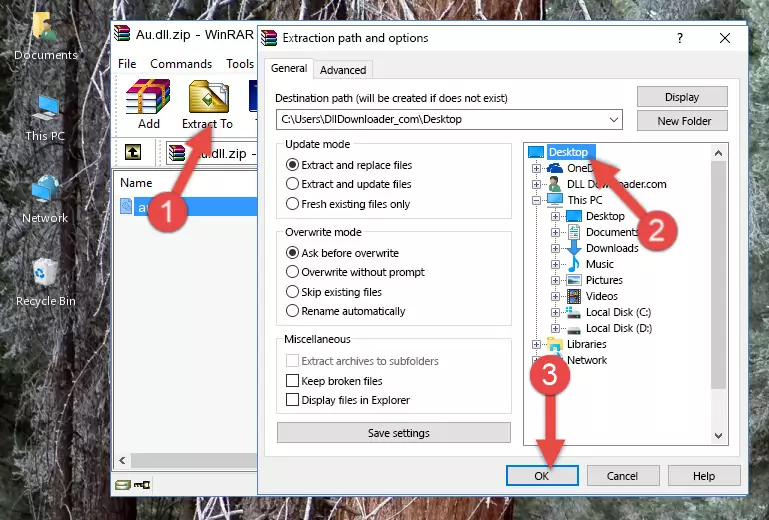Click WinRAR file list scroll left arrow
Viewport: 769px width, 520px height.
click(x=123, y=460)
